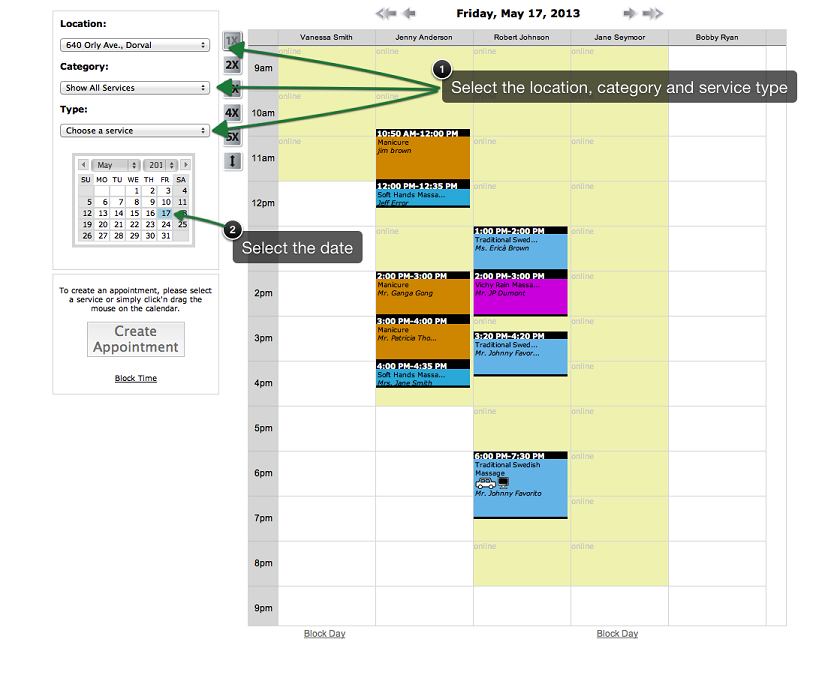Select May 20 in mini calendar
The image size is (819, 675).
pos(103,225)
